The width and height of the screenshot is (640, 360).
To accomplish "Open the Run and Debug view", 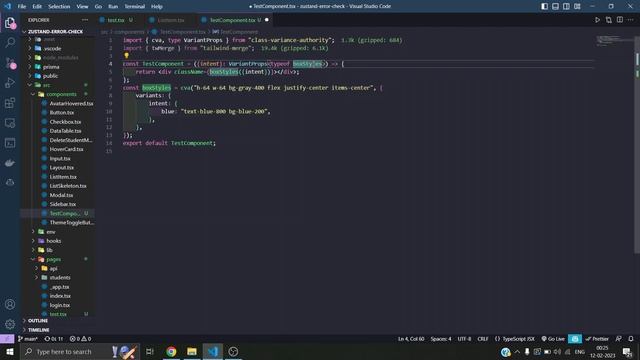I will tap(10, 83).
